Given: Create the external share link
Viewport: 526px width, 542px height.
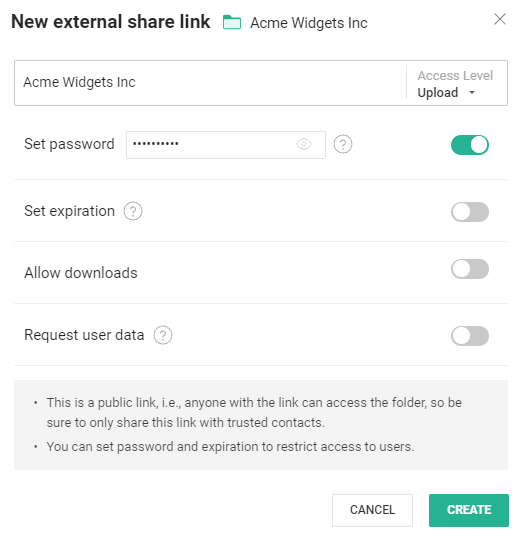Looking at the screenshot, I should click(x=469, y=510).
